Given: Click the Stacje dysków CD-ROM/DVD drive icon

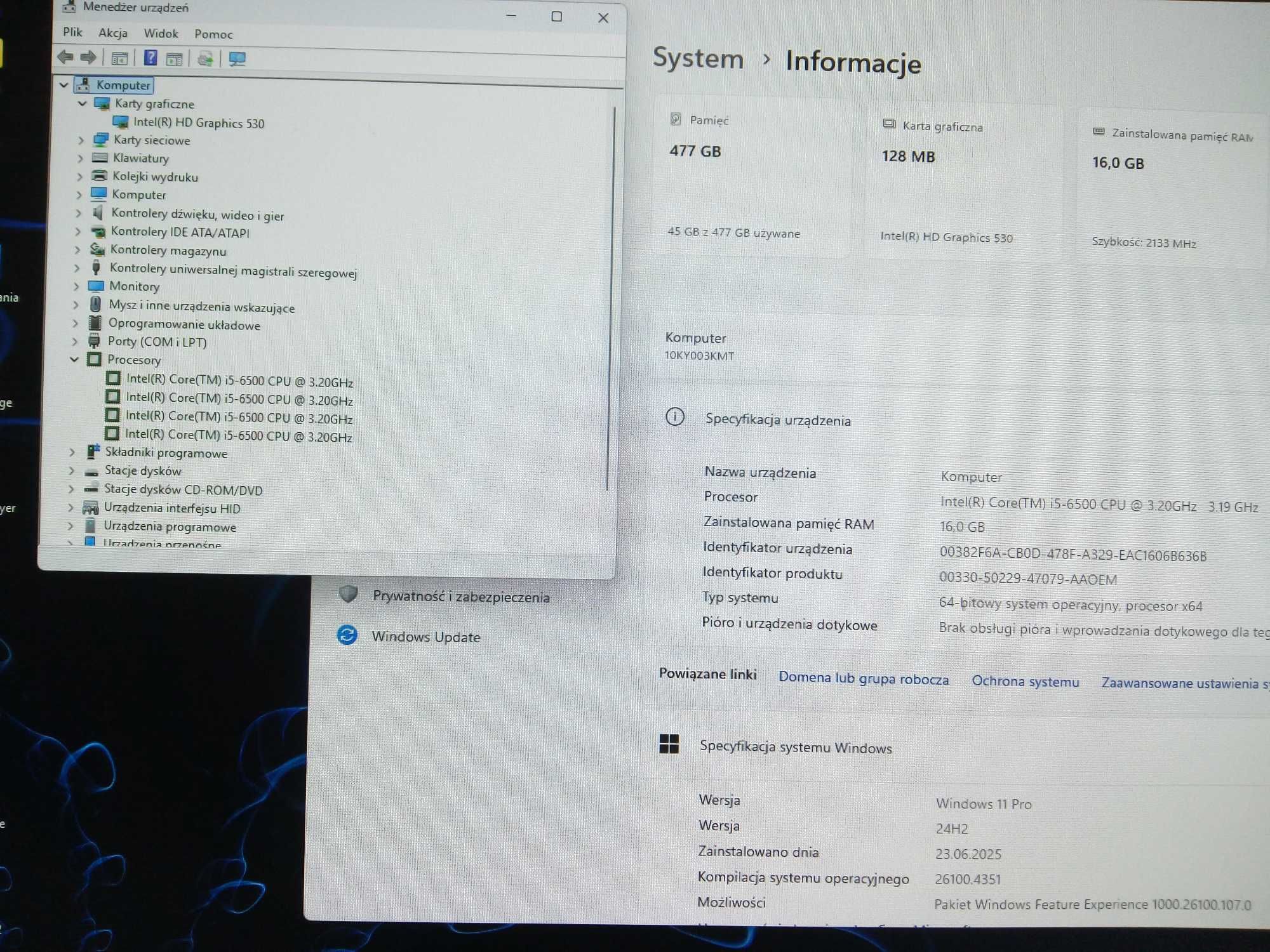Looking at the screenshot, I should [91, 488].
